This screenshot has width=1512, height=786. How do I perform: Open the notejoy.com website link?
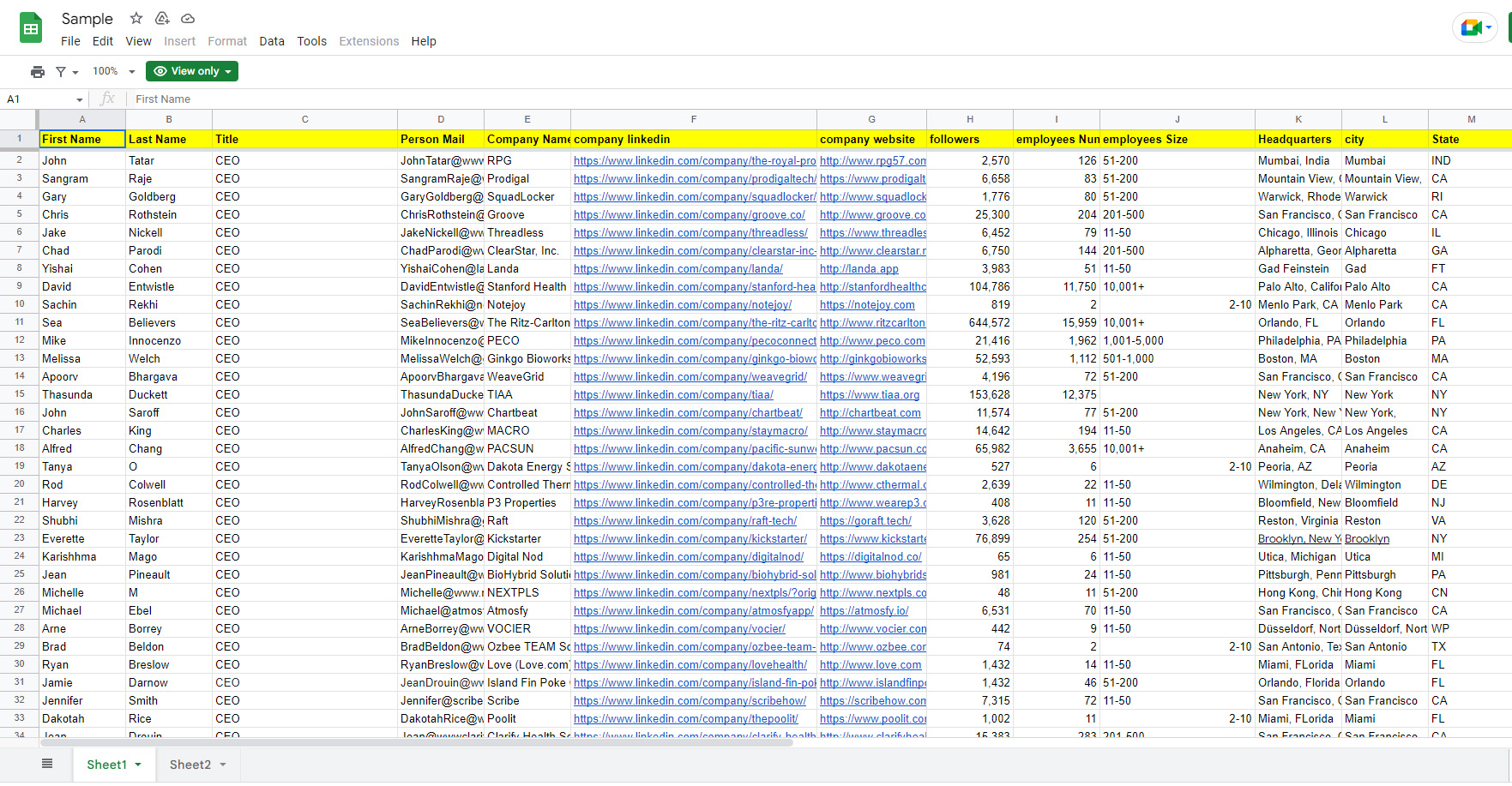[x=867, y=304]
